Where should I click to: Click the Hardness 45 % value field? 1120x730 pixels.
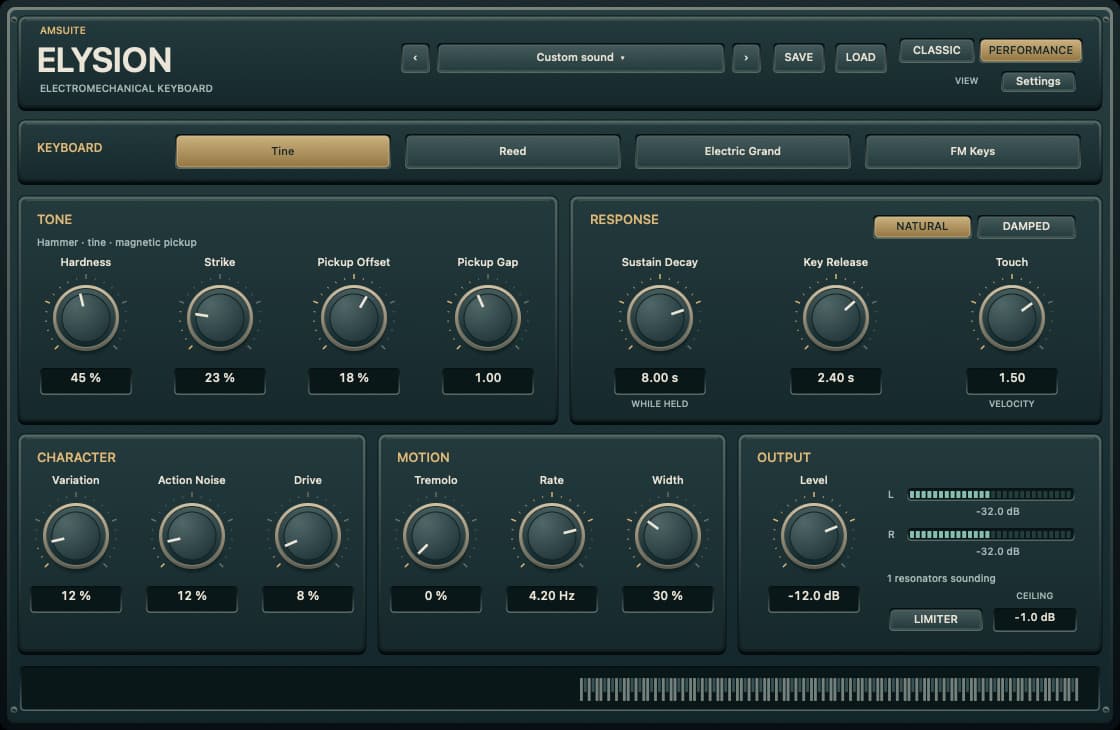[x=86, y=379]
